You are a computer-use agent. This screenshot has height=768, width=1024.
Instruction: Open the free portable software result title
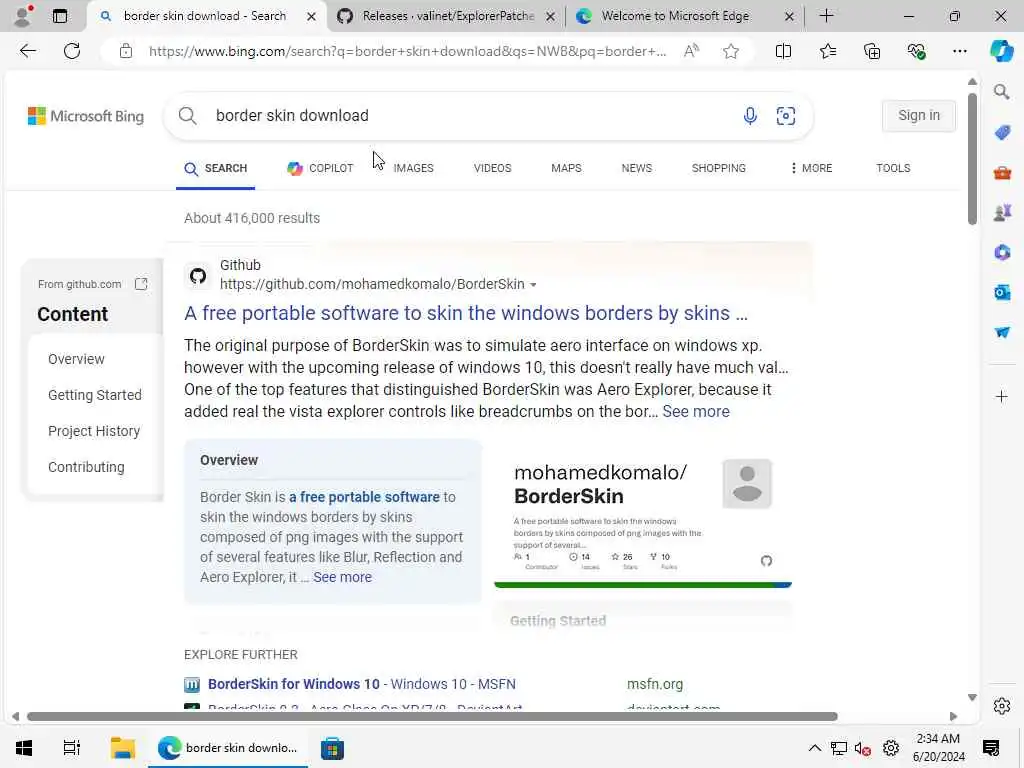coord(466,313)
